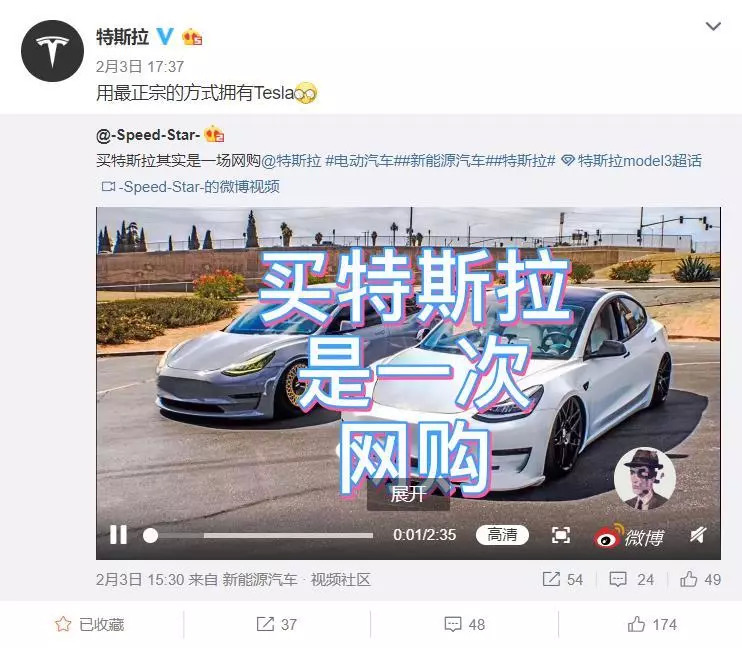The width and height of the screenshot is (742, 648).
Task: Open the 特斯拉model3超话 super topic
Action: pos(632,161)
